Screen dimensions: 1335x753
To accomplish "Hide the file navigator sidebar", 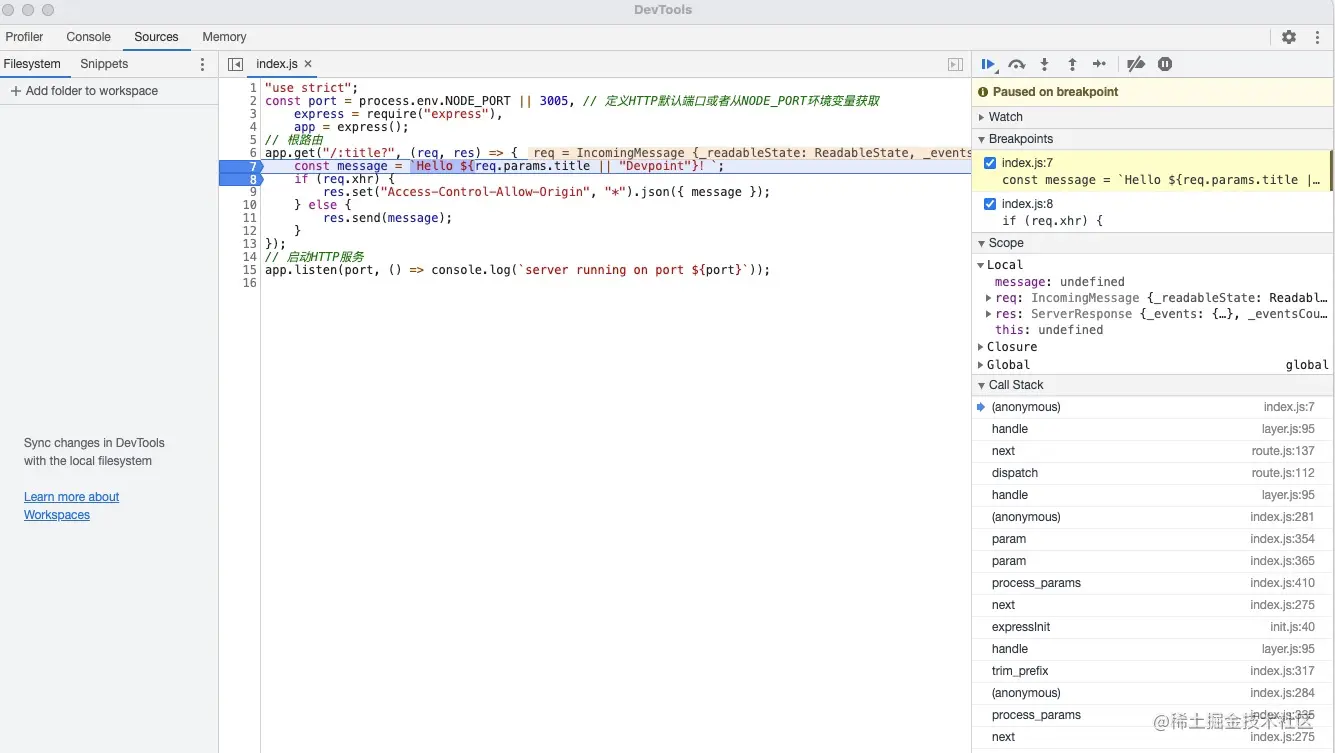I will pos(235,64).
